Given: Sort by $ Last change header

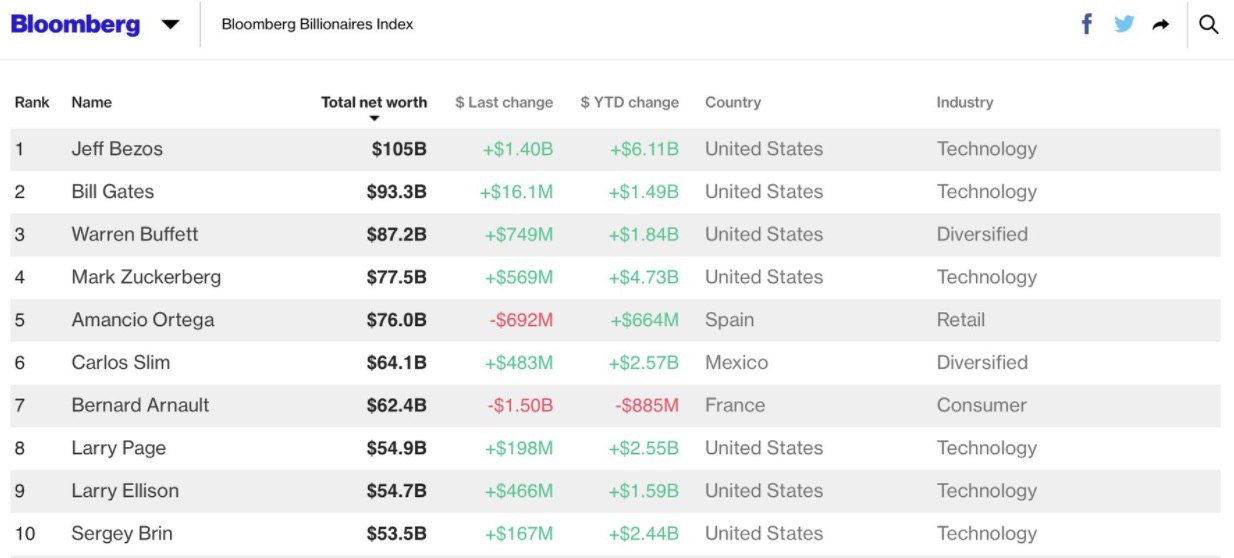Looking at the screenshot, I should pos(504,102).
